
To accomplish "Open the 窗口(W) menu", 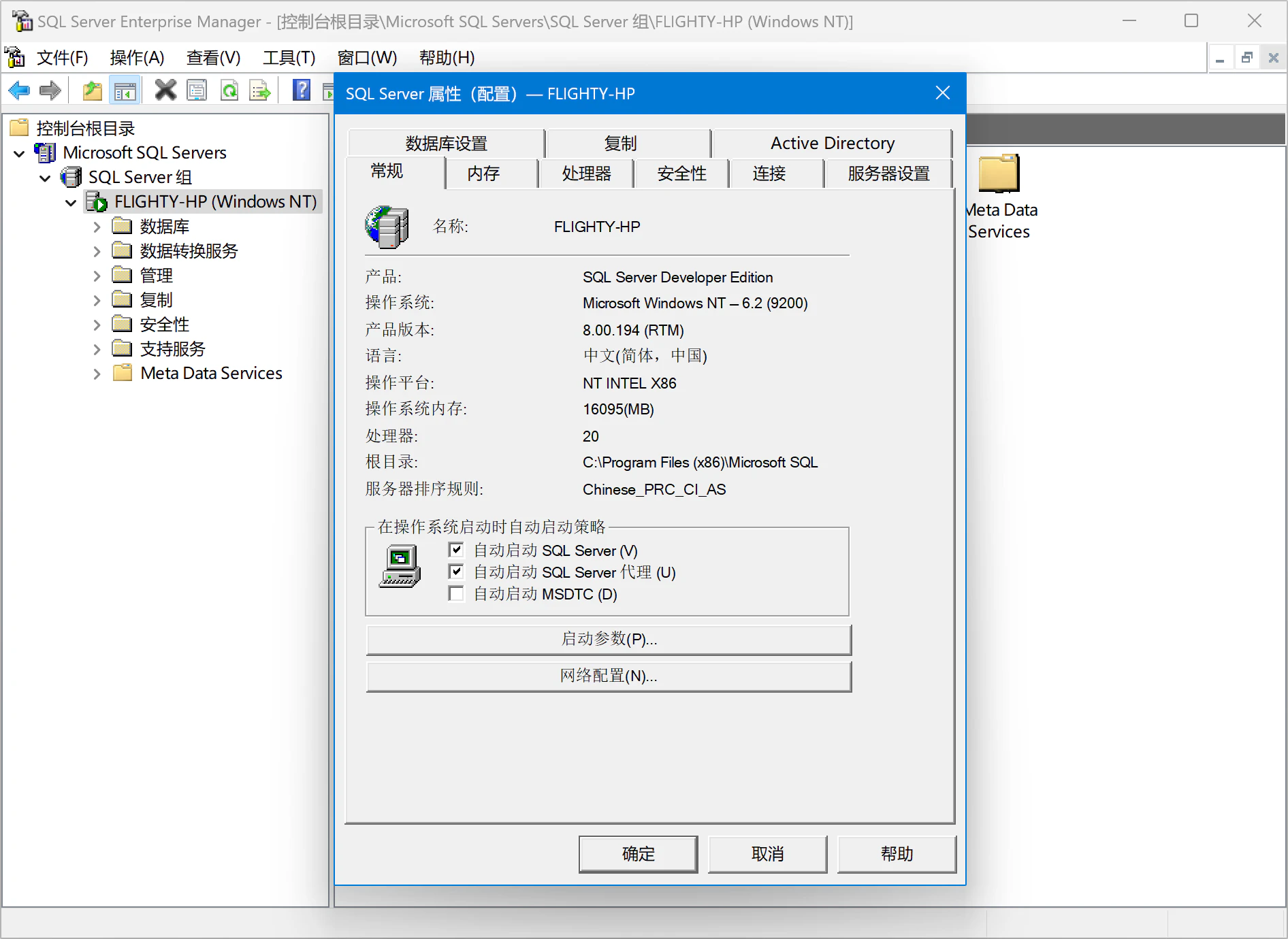I will click(x=367, y=58).
